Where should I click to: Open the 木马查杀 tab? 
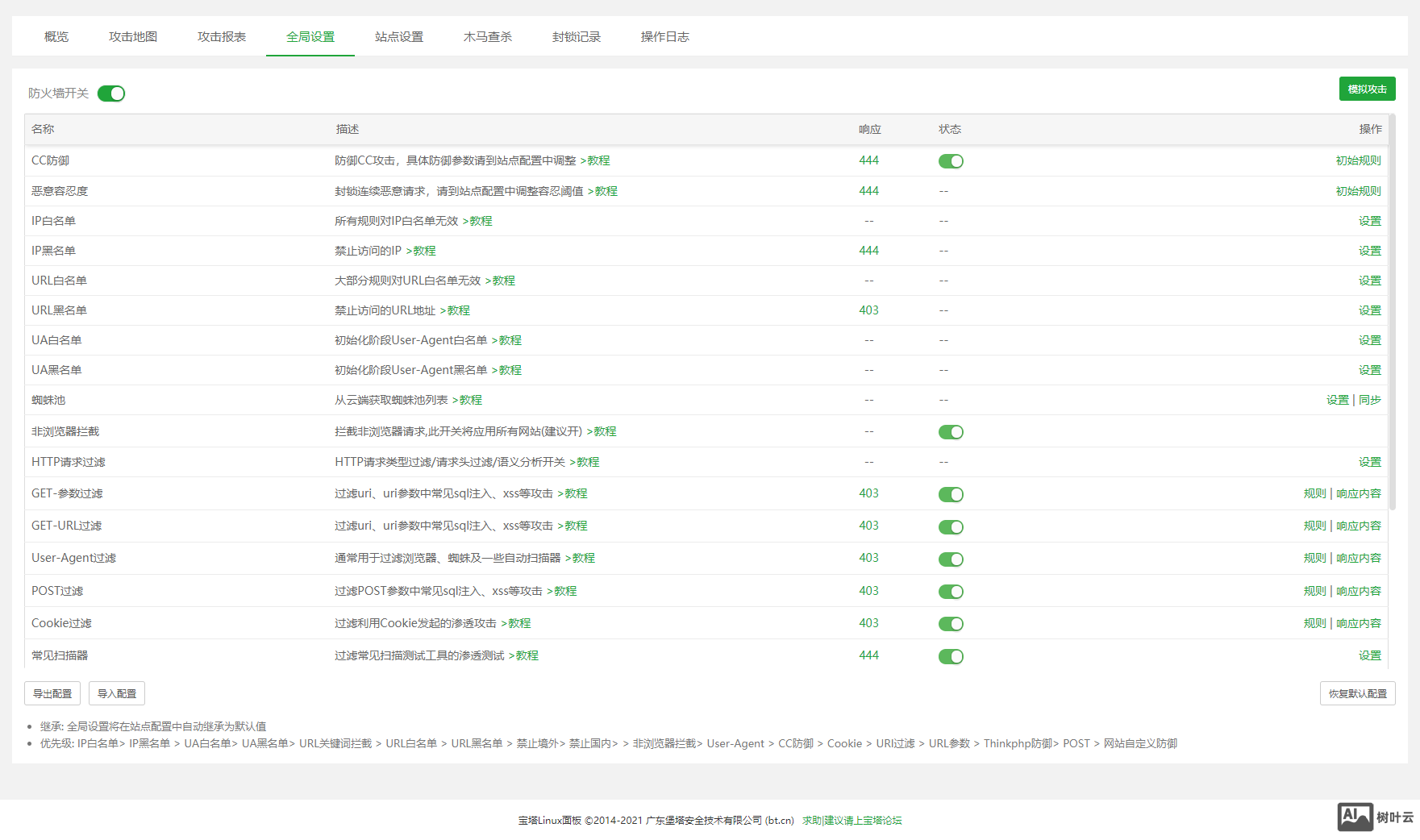click(x=487, y=37)
